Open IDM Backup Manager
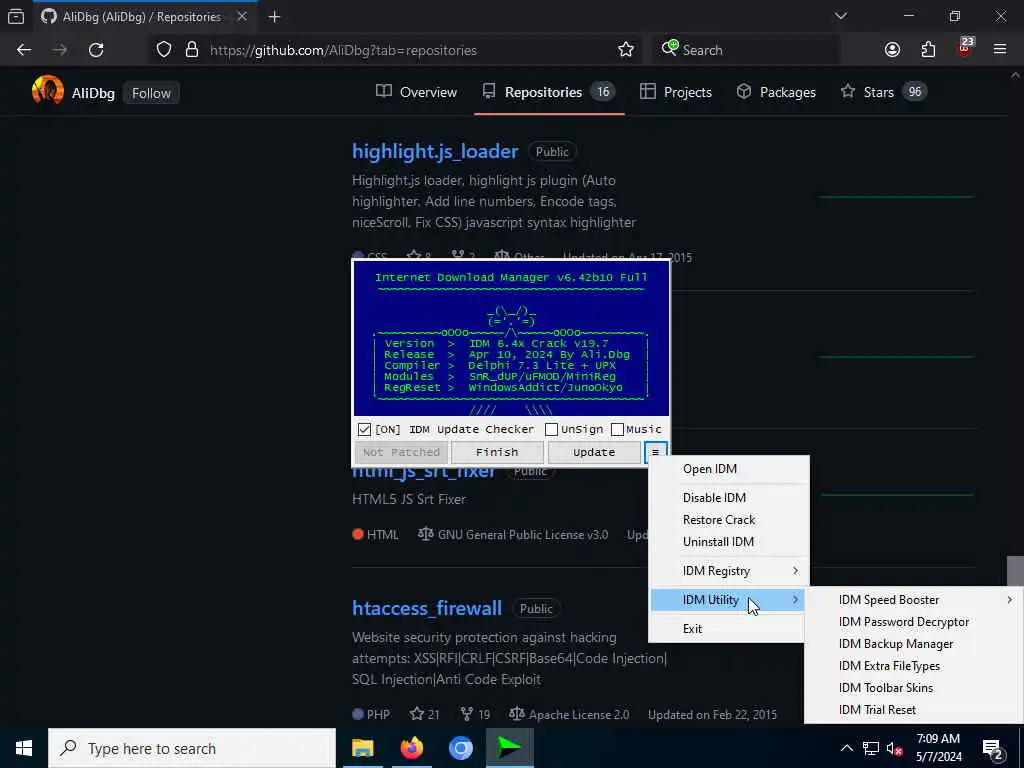Image resolution: width=1024 pixels, height=768 pixels. click(x=913, y=644)
